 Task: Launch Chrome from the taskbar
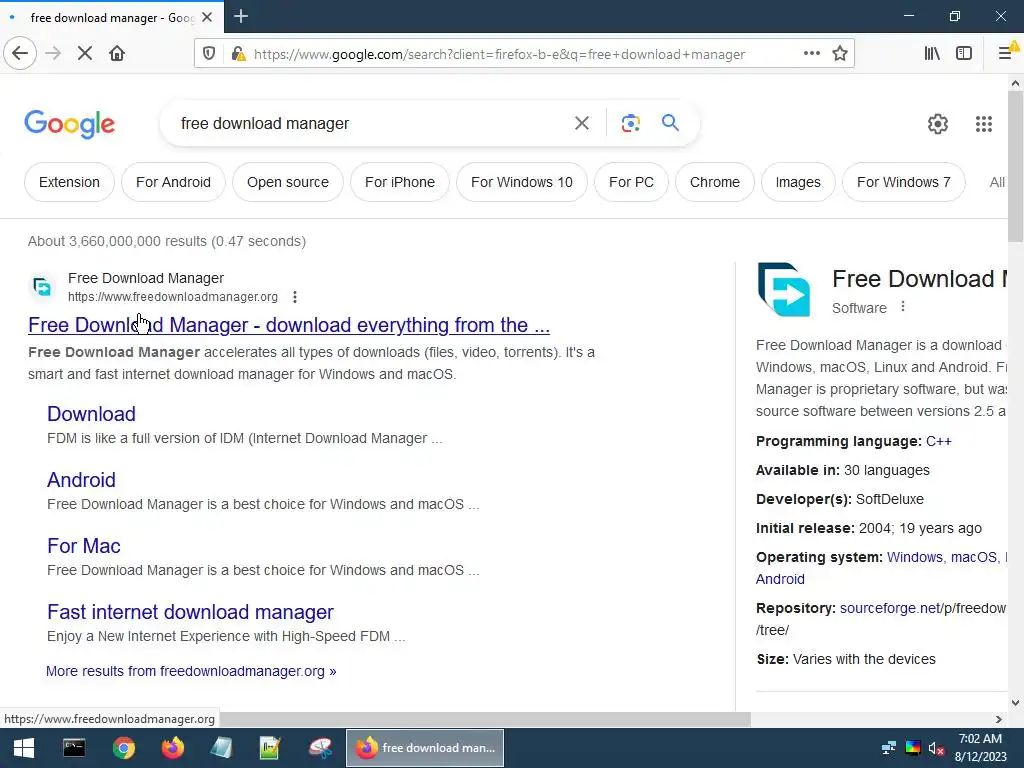click(x=123, y=748)
